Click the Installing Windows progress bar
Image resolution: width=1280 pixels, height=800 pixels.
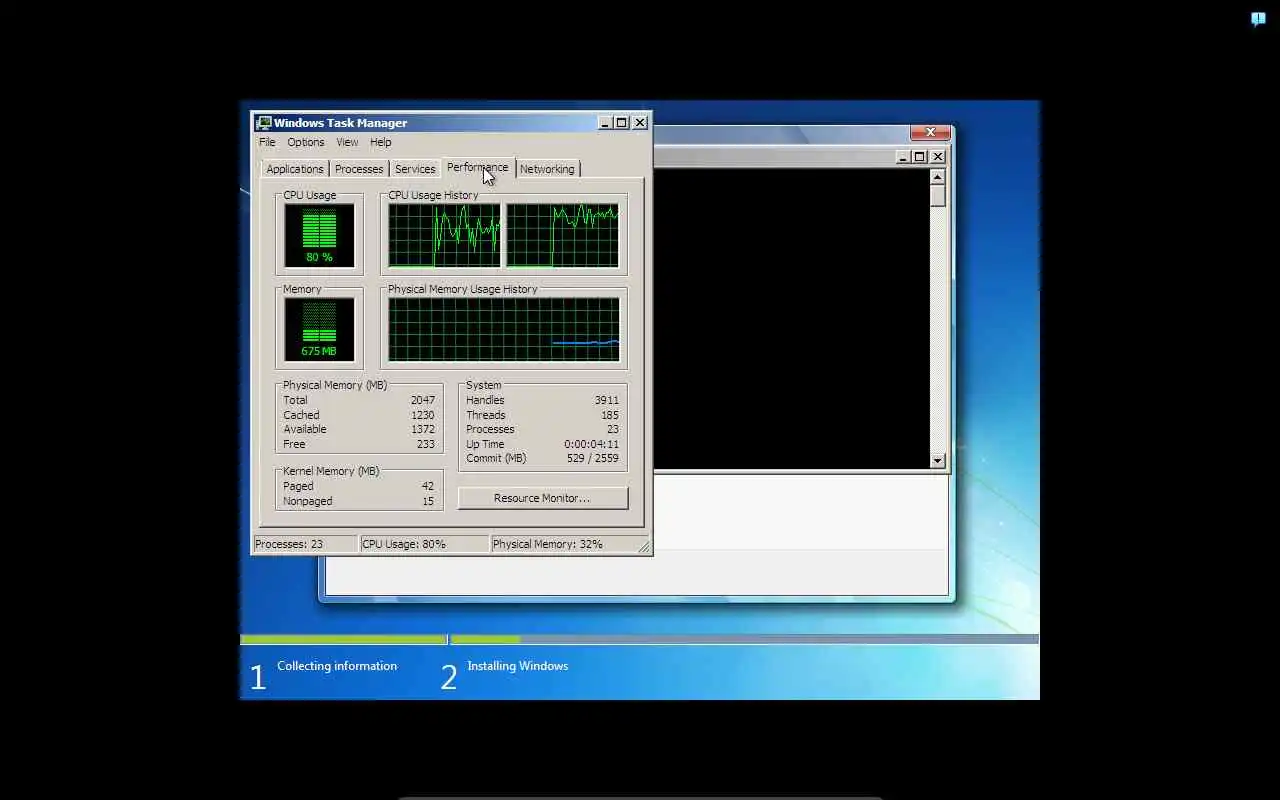(744, 639)
